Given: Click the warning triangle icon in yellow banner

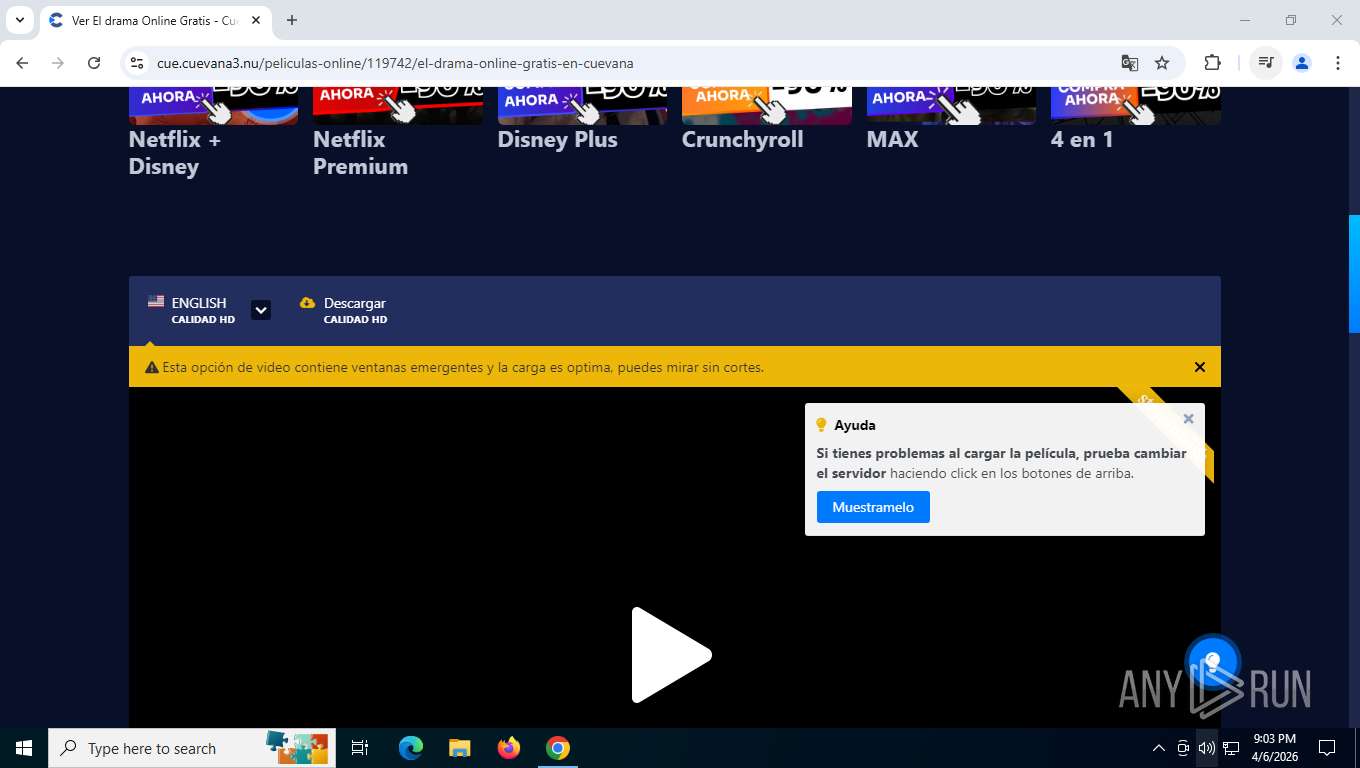Looking at the screenshot, I should pos(152,368).
